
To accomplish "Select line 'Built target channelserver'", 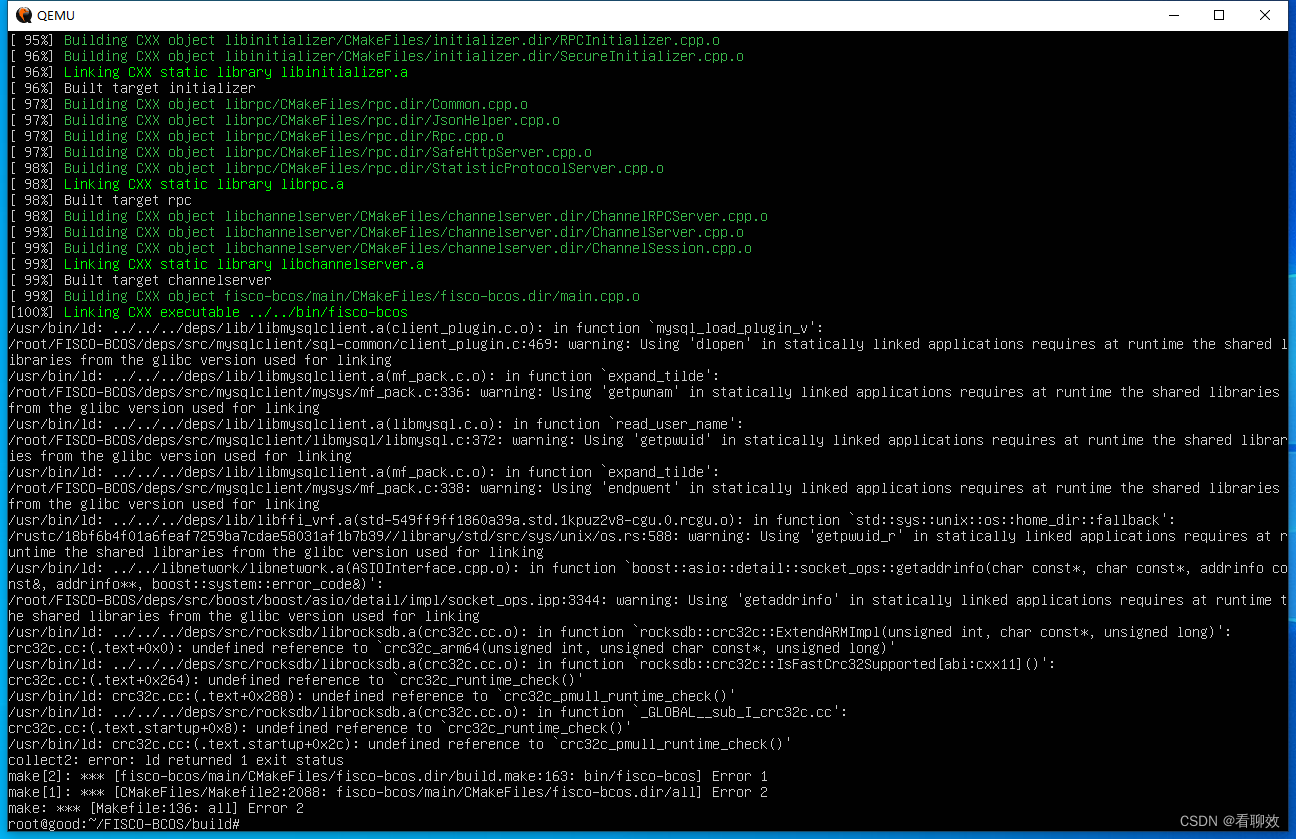I will pos(140,280).
